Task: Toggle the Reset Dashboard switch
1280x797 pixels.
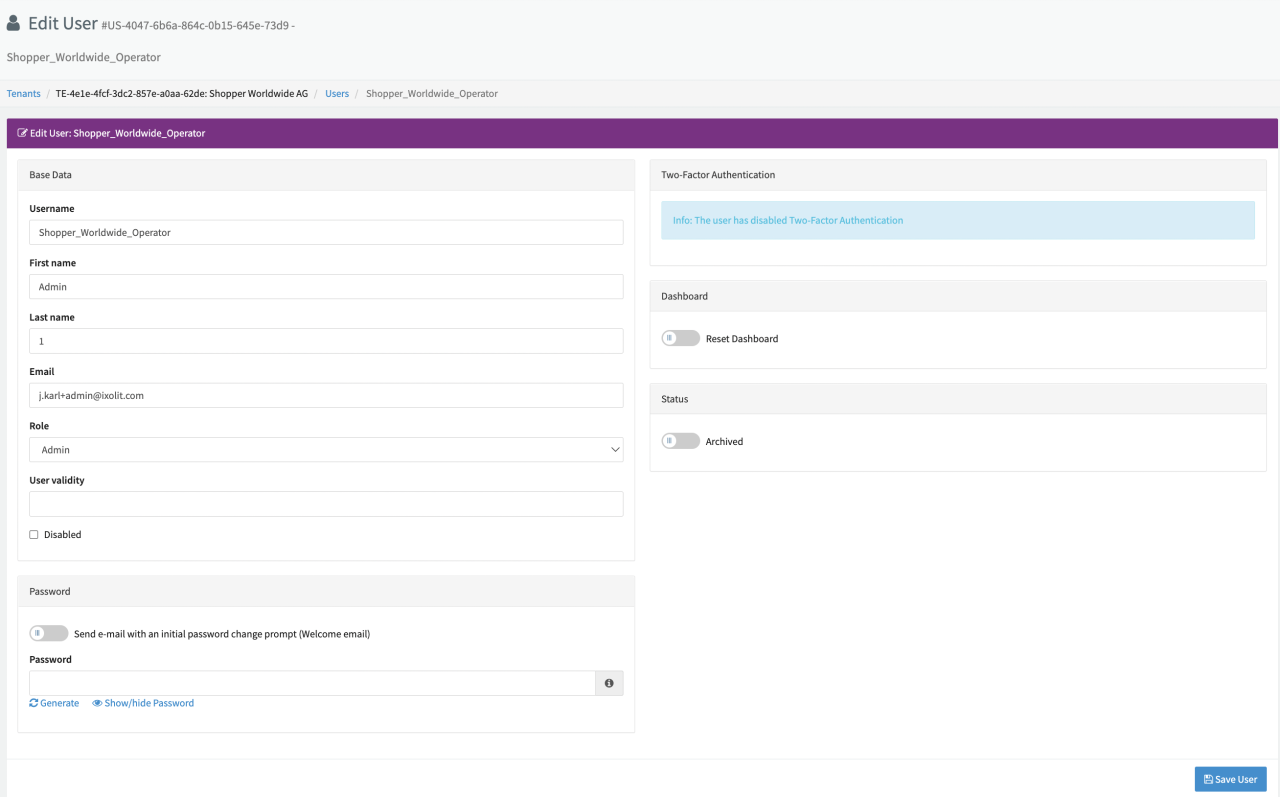Action: click(x=680, y=339)
